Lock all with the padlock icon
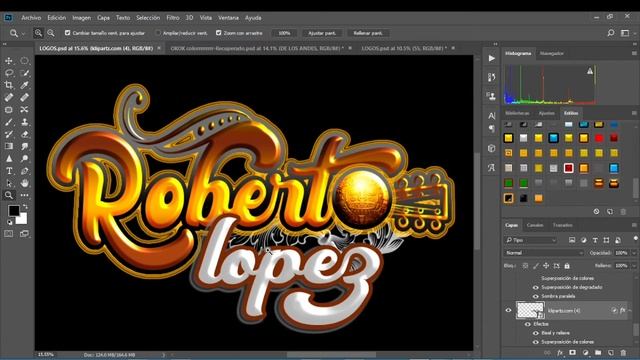This screenshot has width=640, height=360. (567, 266)
